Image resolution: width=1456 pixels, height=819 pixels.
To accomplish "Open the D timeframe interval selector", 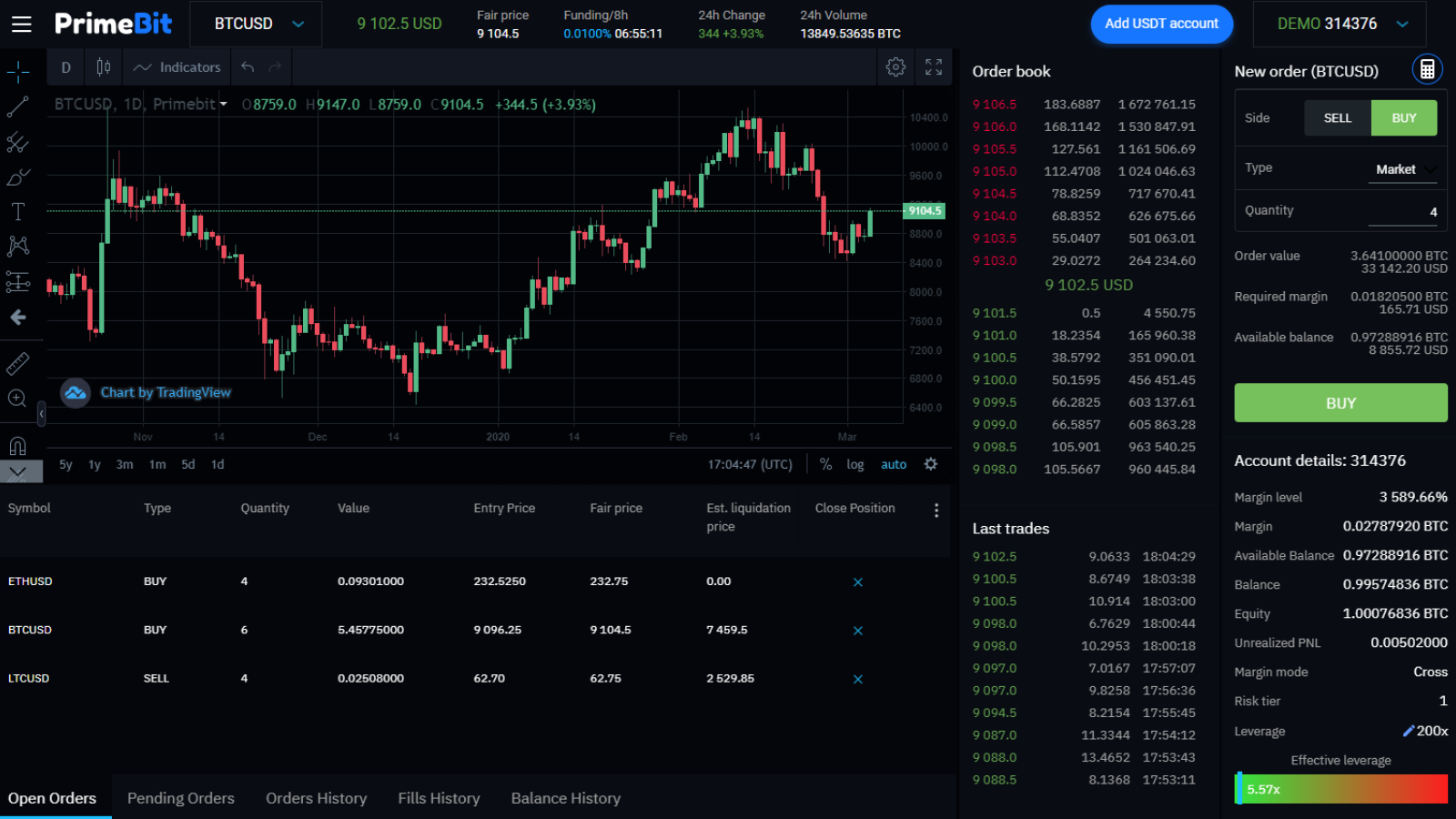I will [x=66, y=67].
